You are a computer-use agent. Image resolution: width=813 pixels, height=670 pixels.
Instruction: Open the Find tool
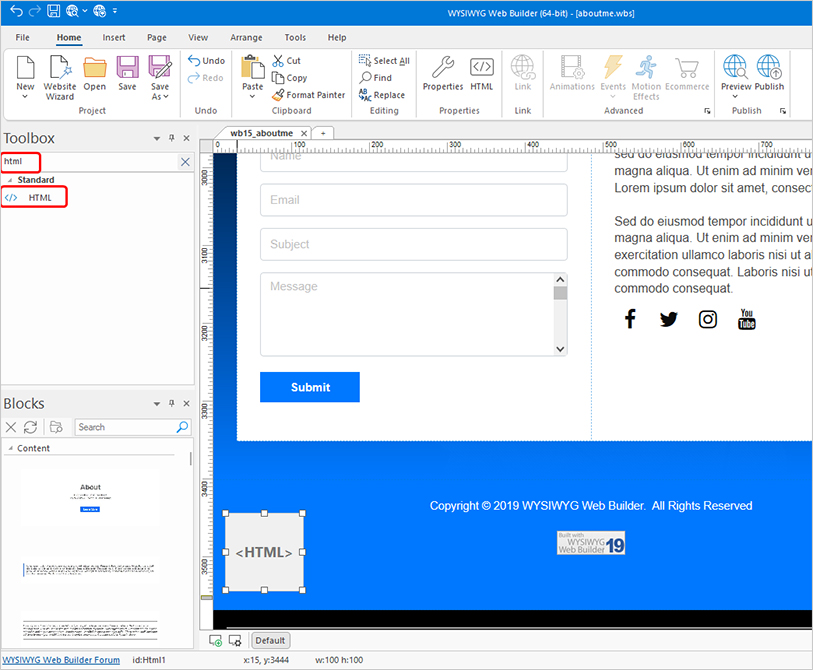376,78
